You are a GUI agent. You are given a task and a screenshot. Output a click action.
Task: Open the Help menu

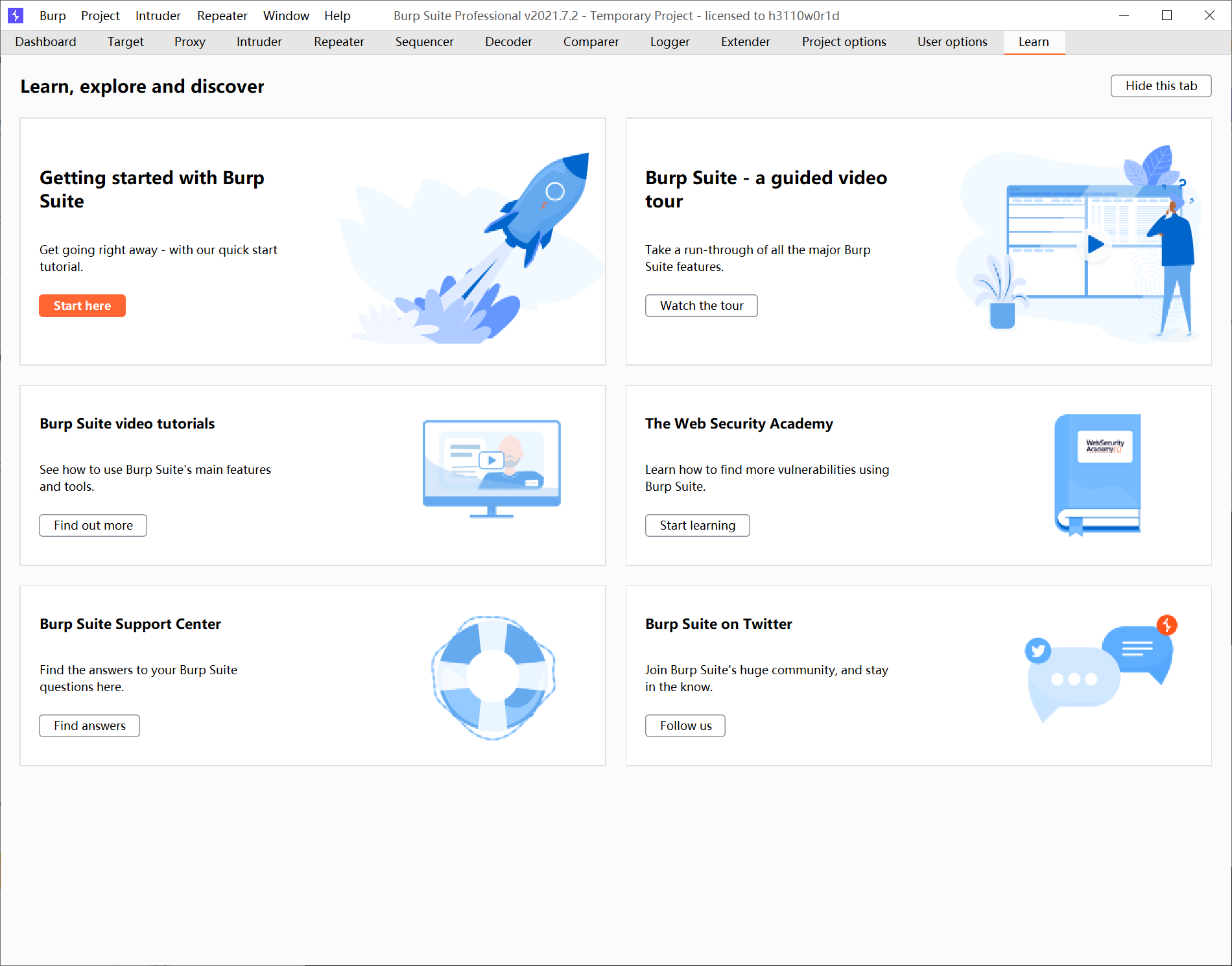337,16
